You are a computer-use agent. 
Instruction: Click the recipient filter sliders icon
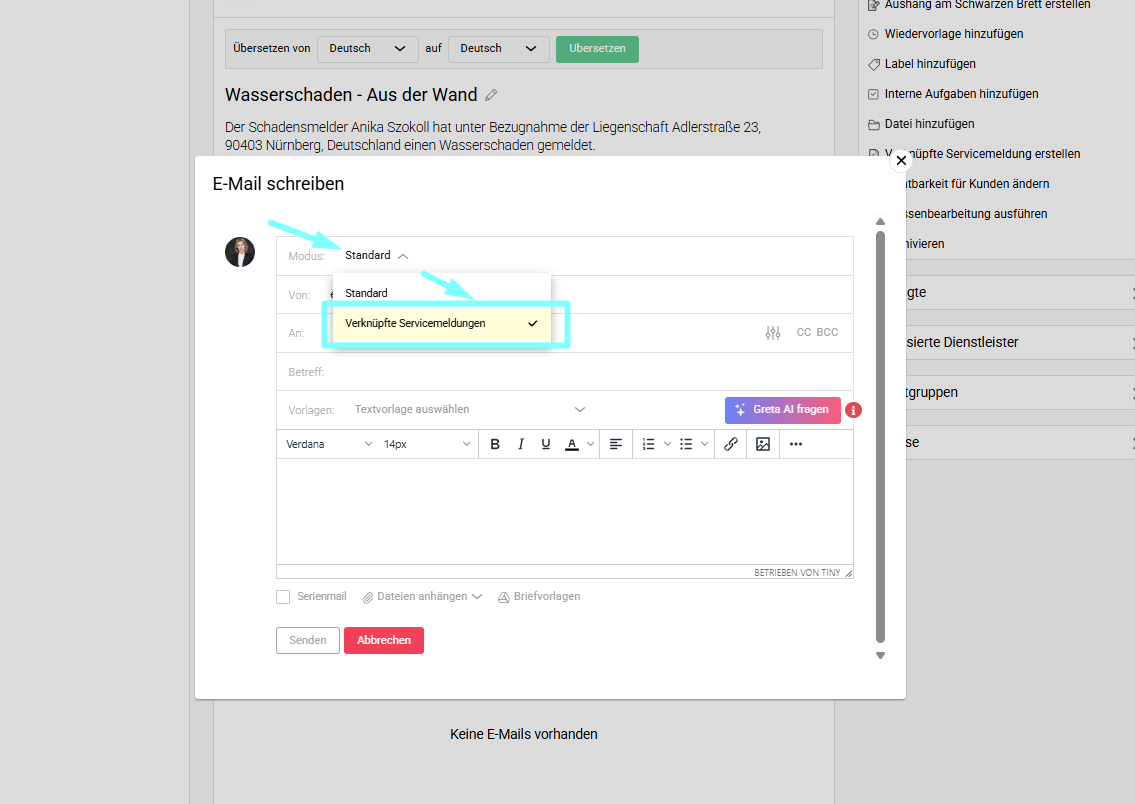tap(773, 333)
